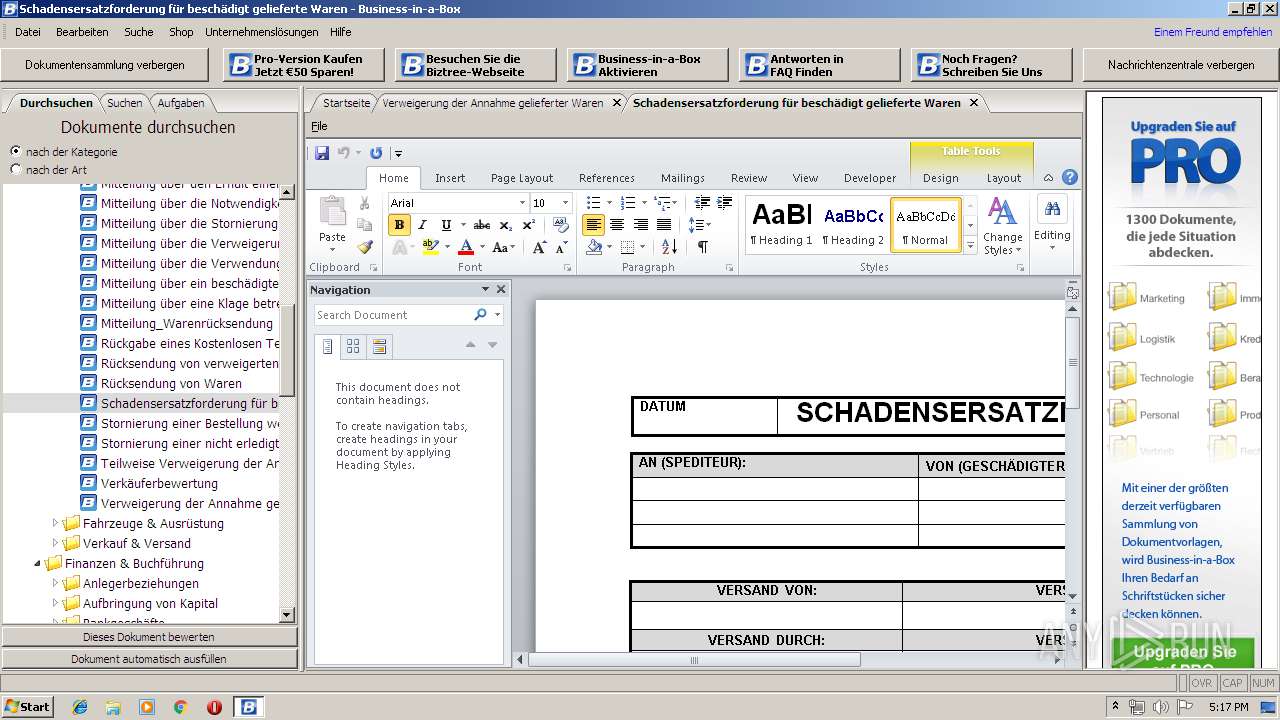Click the Format Painter brush icon
The height and width of the screenshot is (720, 1280).
364,247
